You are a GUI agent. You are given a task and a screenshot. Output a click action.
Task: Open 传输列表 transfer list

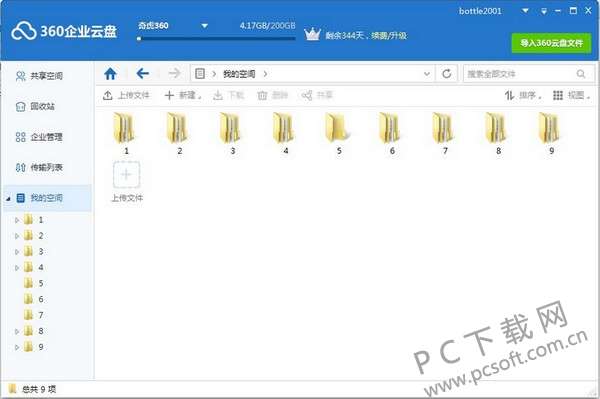[39, 167]
